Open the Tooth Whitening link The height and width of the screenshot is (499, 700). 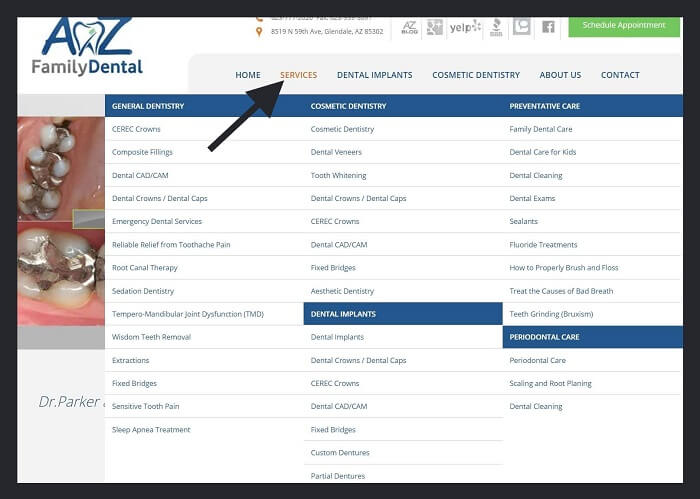[x=338, y=175]
